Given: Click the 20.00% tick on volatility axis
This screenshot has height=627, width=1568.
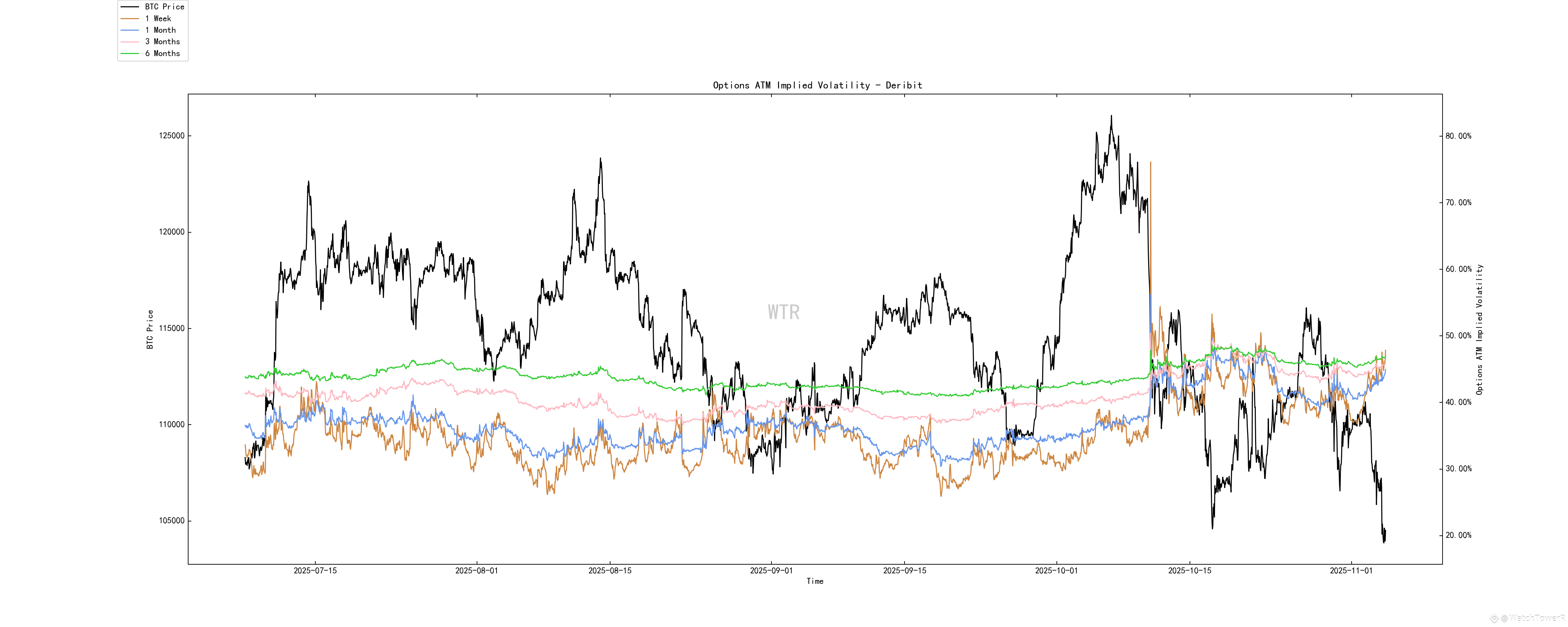Looking at the screenshot, I should (x=1459, y=536).
